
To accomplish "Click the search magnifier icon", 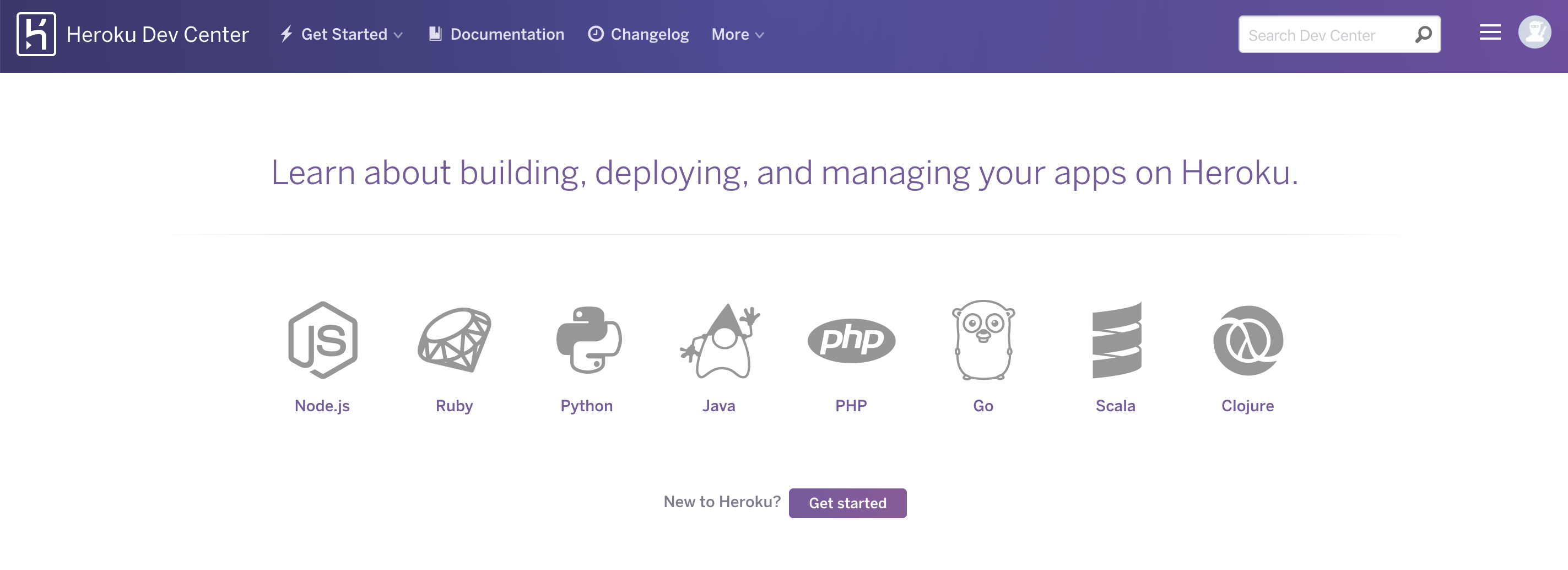I will [x=1423, y=35].
